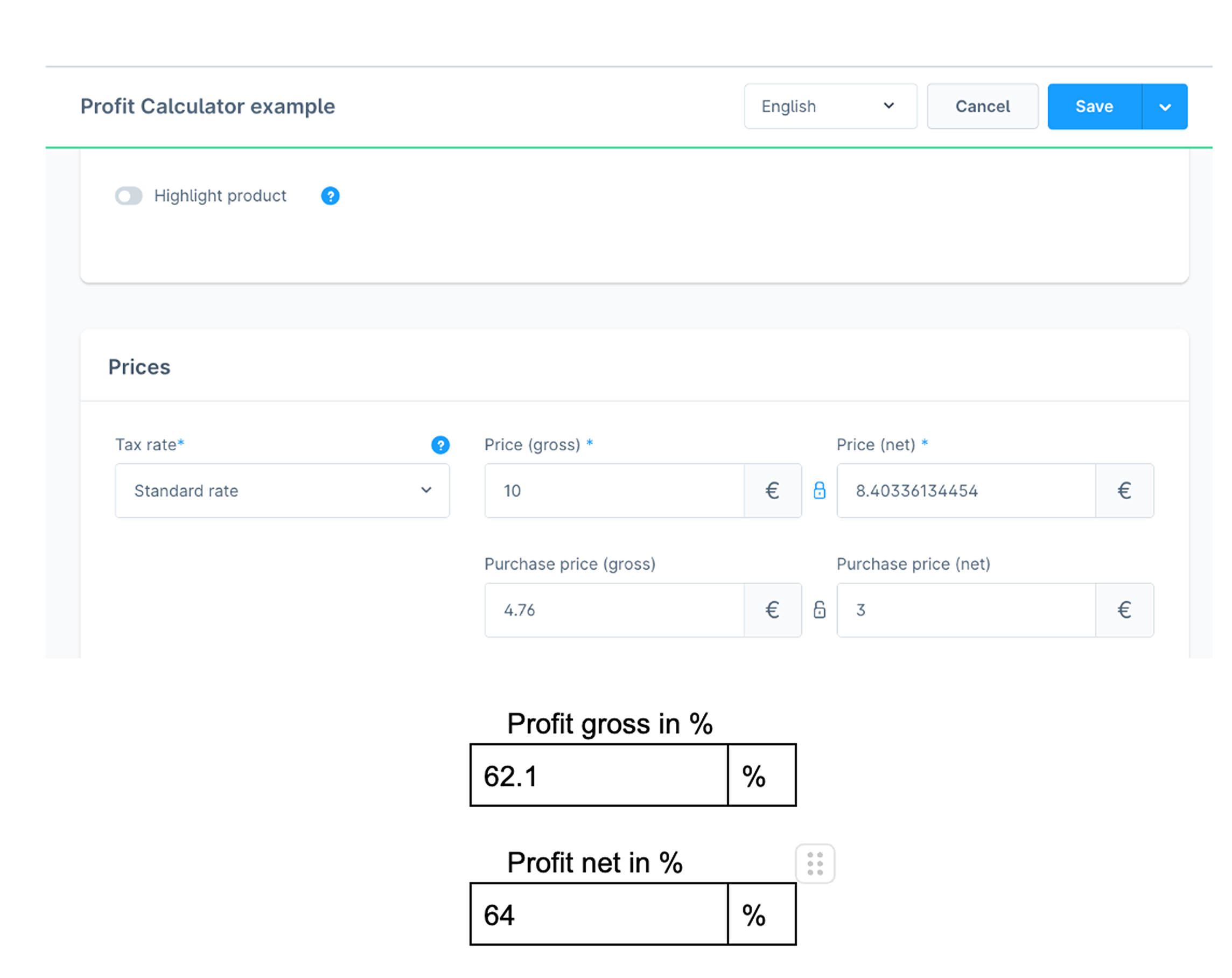Click the help icon next to Tax rate
This screenshot has width=1232, height=978.
point(440,444)
